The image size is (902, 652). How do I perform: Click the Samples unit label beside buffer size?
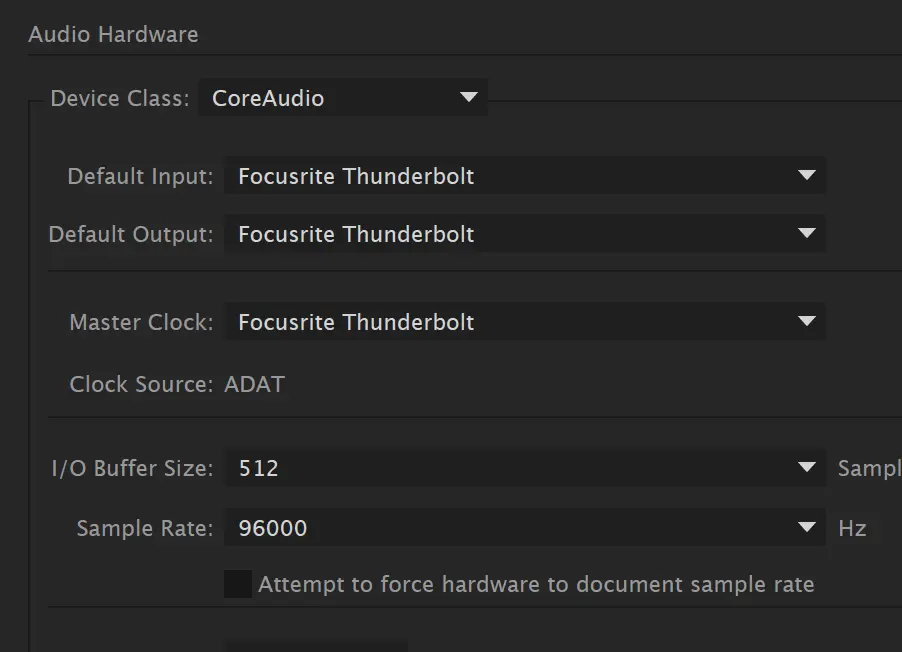pyautogui.click(x=870, y=468)
